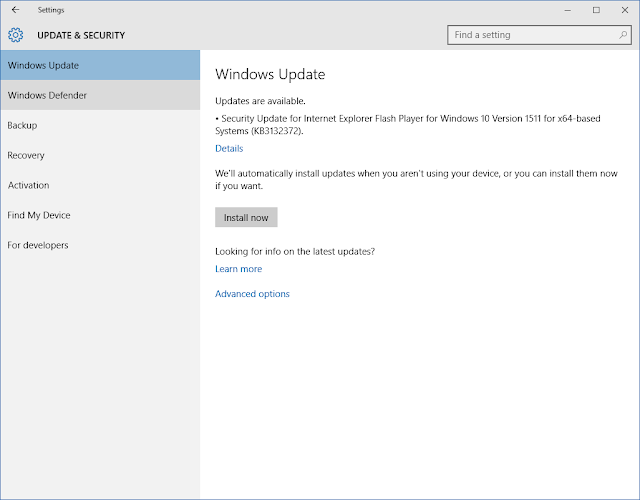This screenshot has height=500, width=640.
Task: Focus the Find a setting field
Action: [539, 35]
